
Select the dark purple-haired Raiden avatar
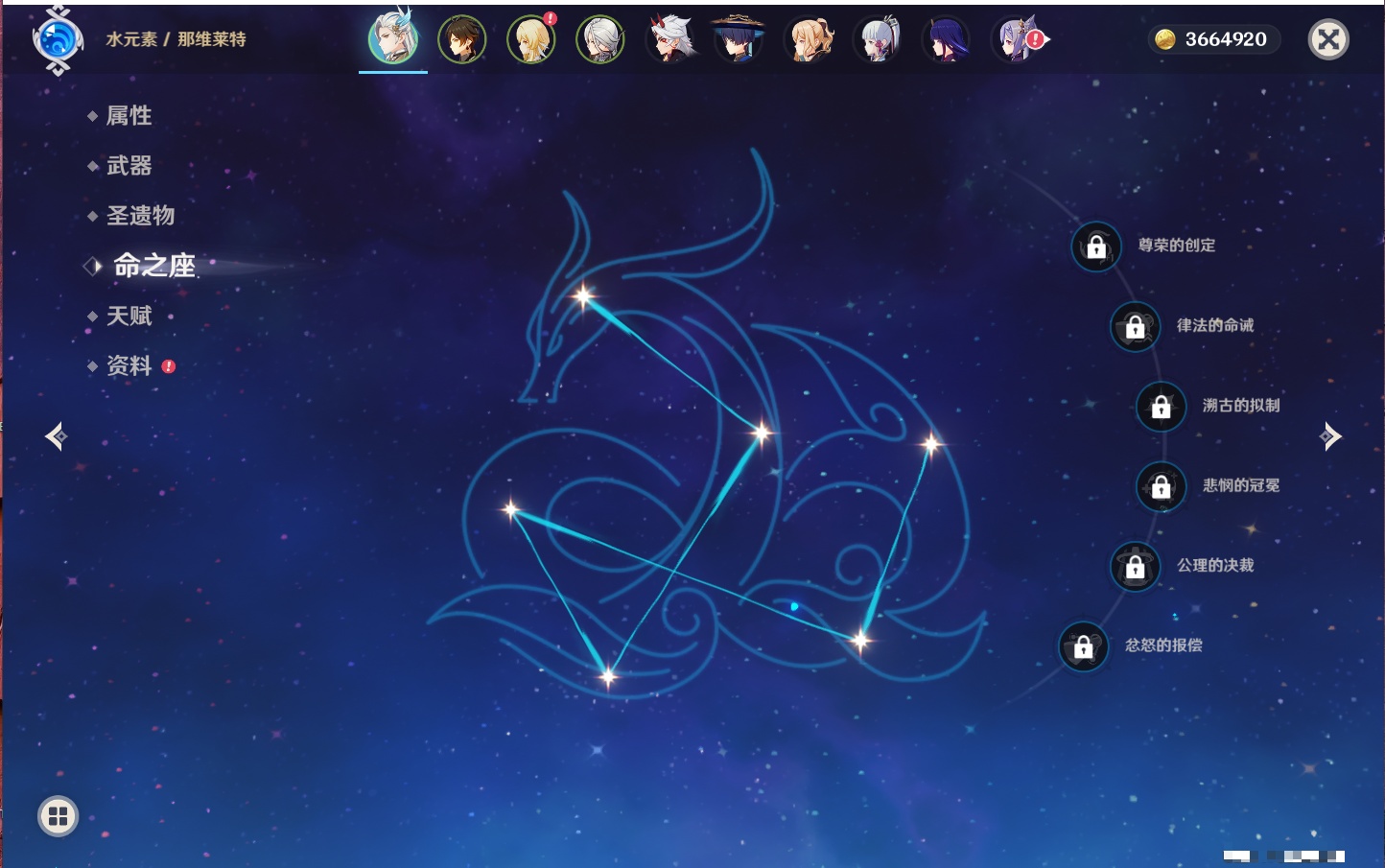click(x=946, y=39)
